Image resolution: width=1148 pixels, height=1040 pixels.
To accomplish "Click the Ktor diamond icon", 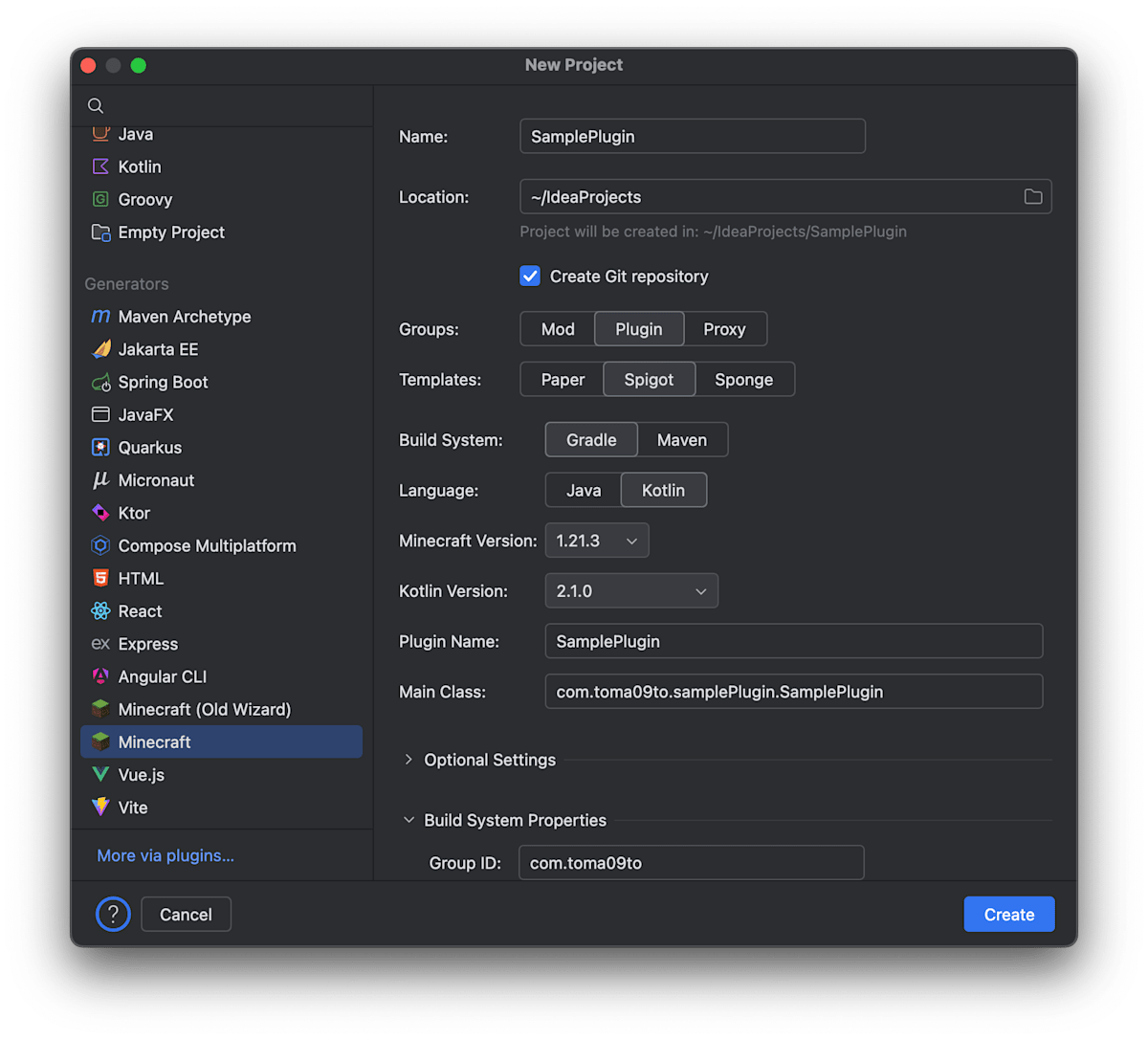I will [x=100, y=513].
